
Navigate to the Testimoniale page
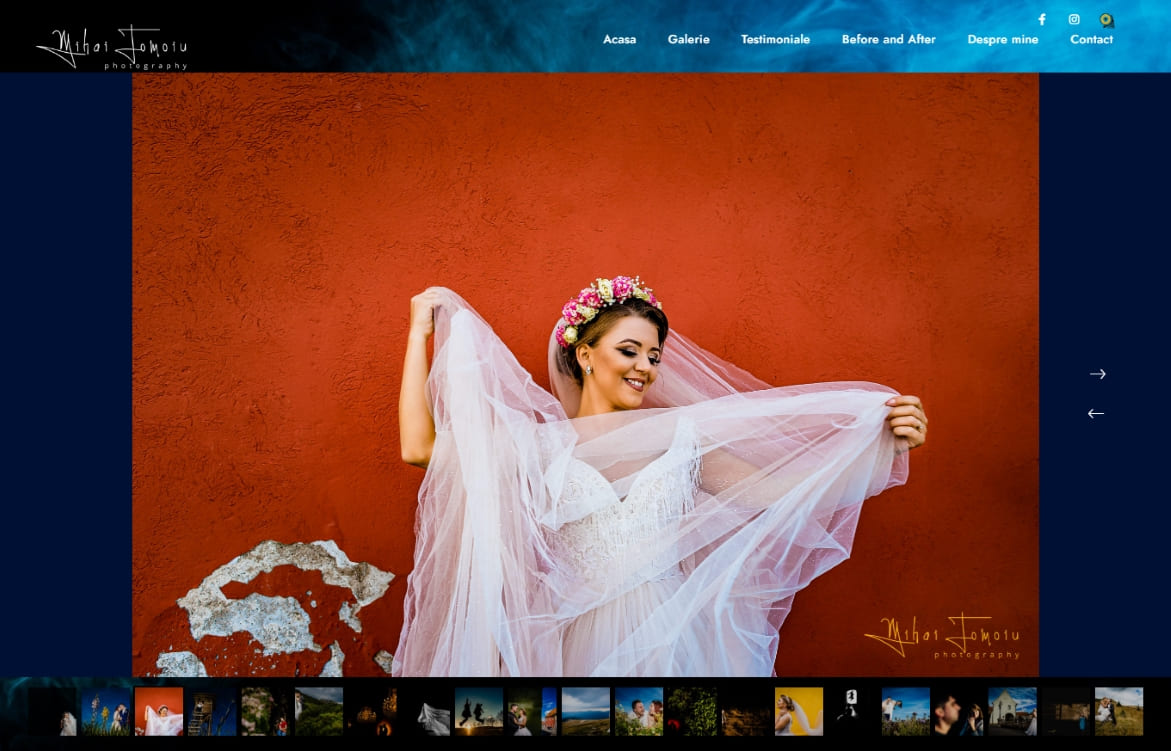(x=775, y=40)
